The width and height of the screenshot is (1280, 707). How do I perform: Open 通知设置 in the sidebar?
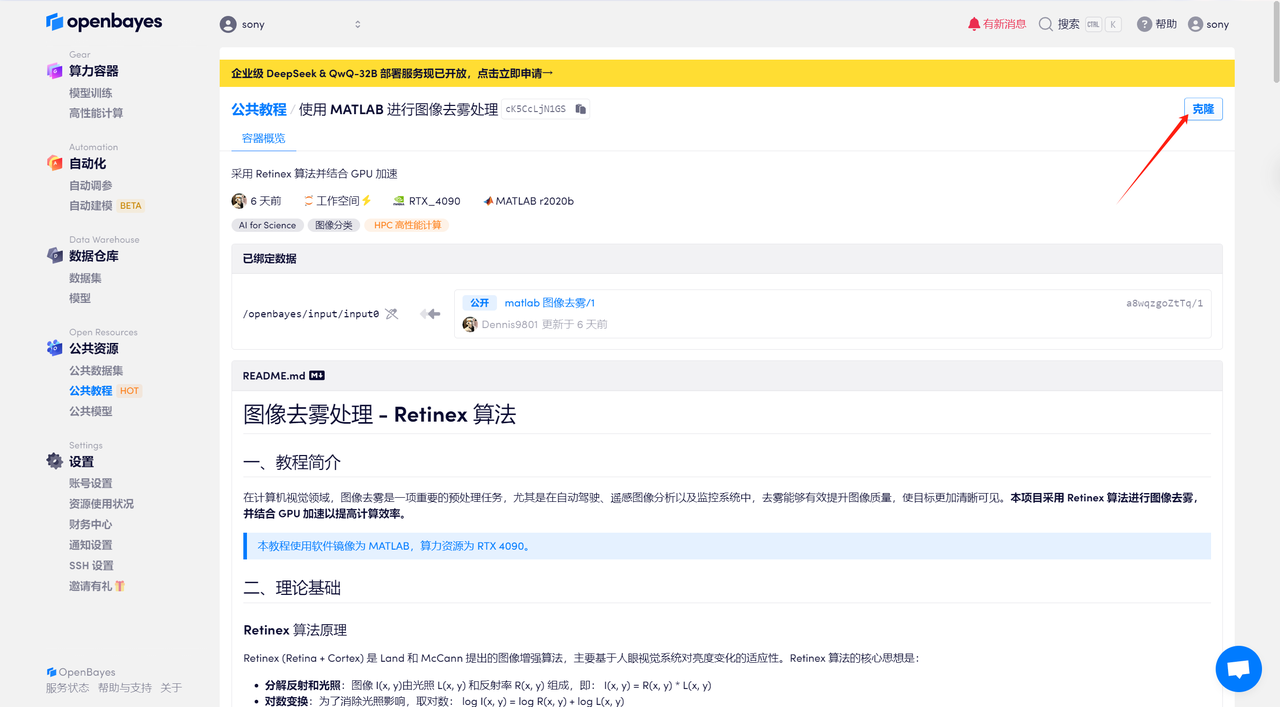click(x=91, y=545)
